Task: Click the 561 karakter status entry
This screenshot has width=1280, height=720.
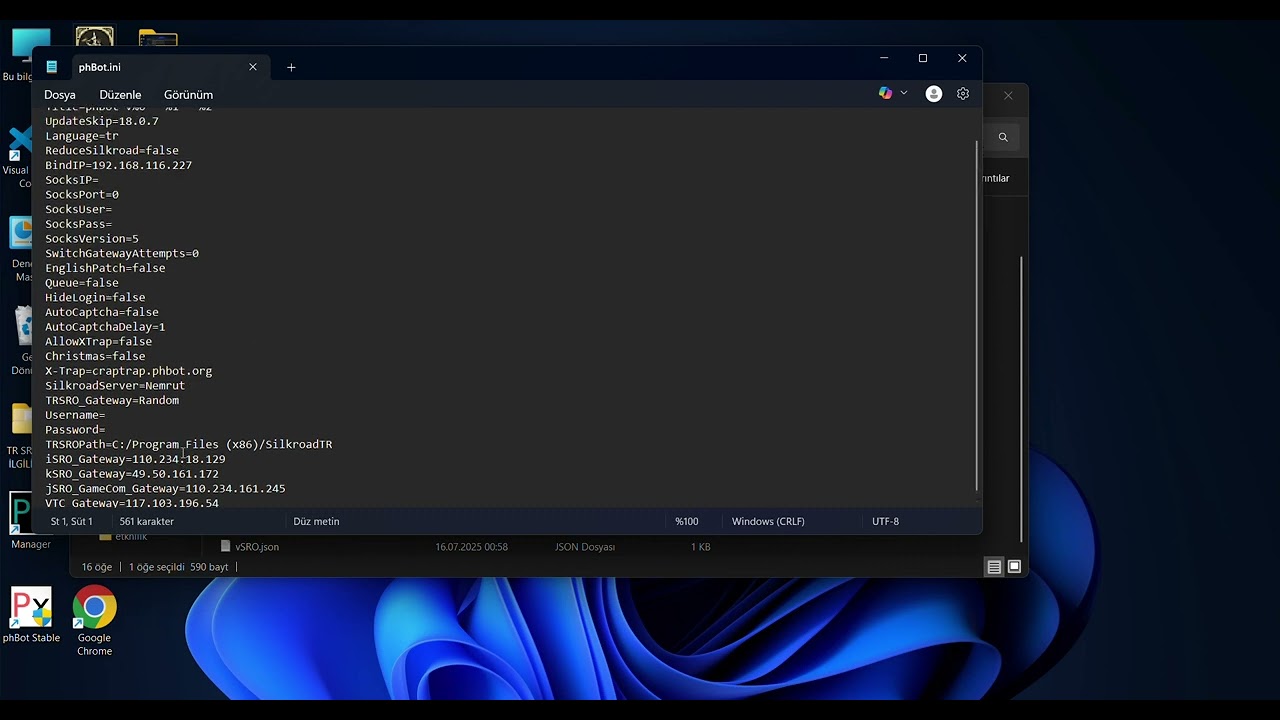Action: point(146,521)
